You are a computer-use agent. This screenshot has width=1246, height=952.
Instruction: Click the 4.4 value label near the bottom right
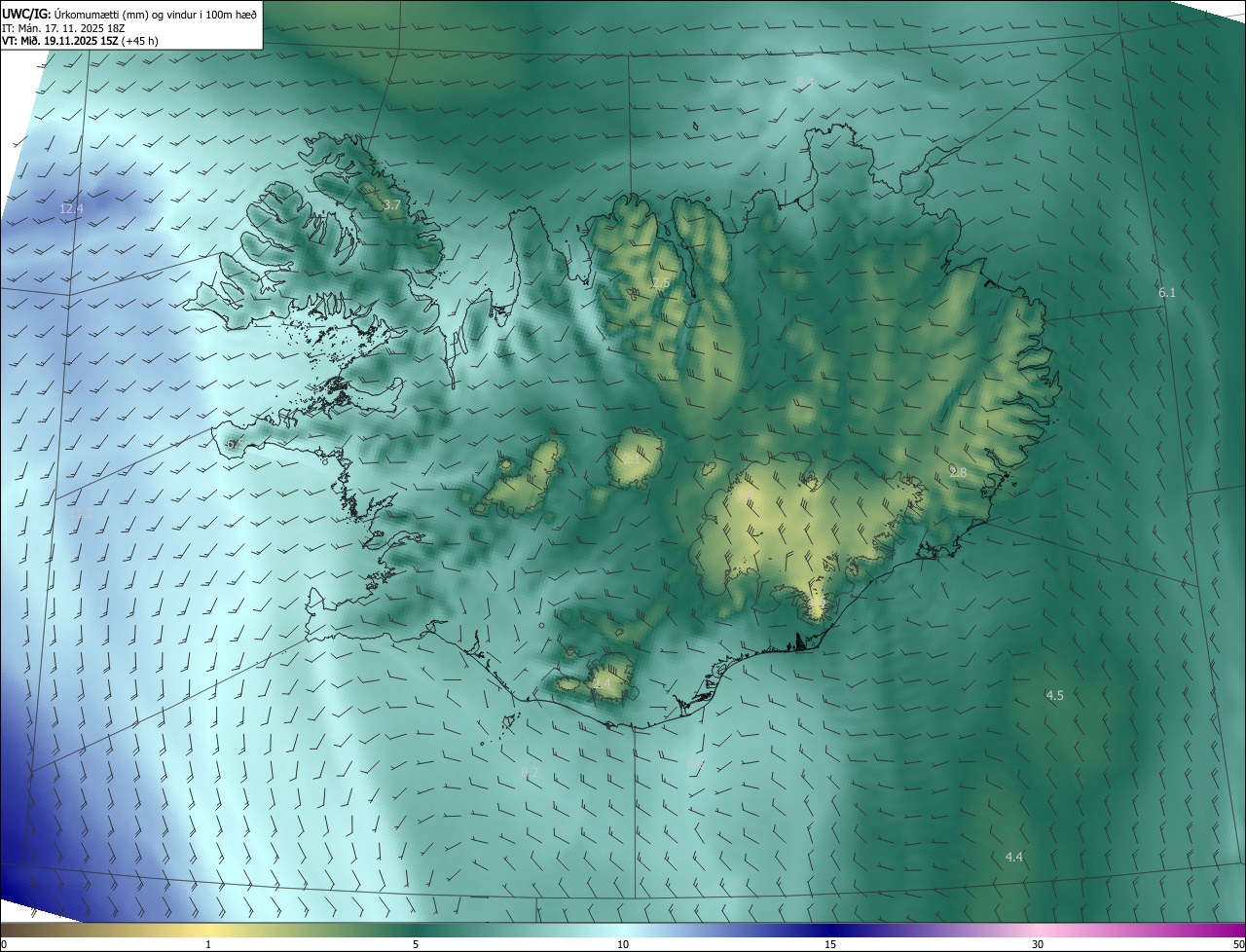[x=1014, y=857]
